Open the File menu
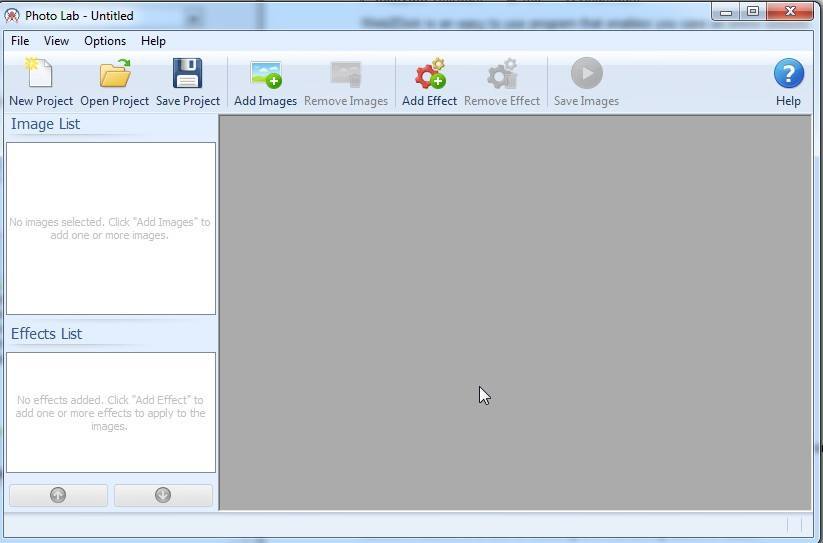The image size is (823, 543). (x=20, y=41)
